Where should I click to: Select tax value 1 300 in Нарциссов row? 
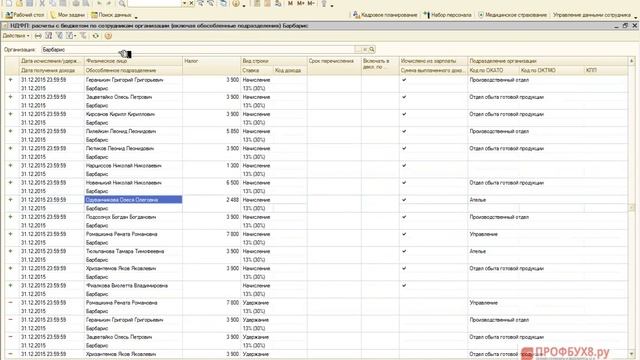tap(211, 166)
